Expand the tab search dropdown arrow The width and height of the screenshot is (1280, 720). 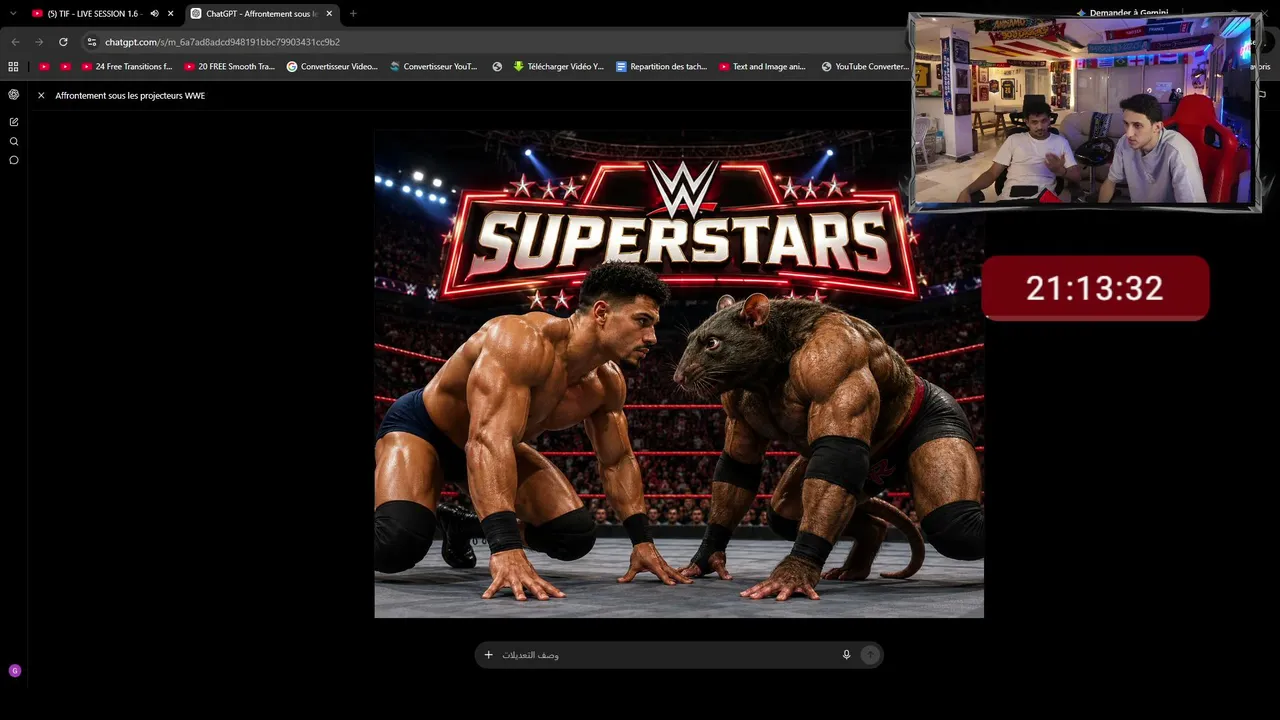[x=13, y=14]
